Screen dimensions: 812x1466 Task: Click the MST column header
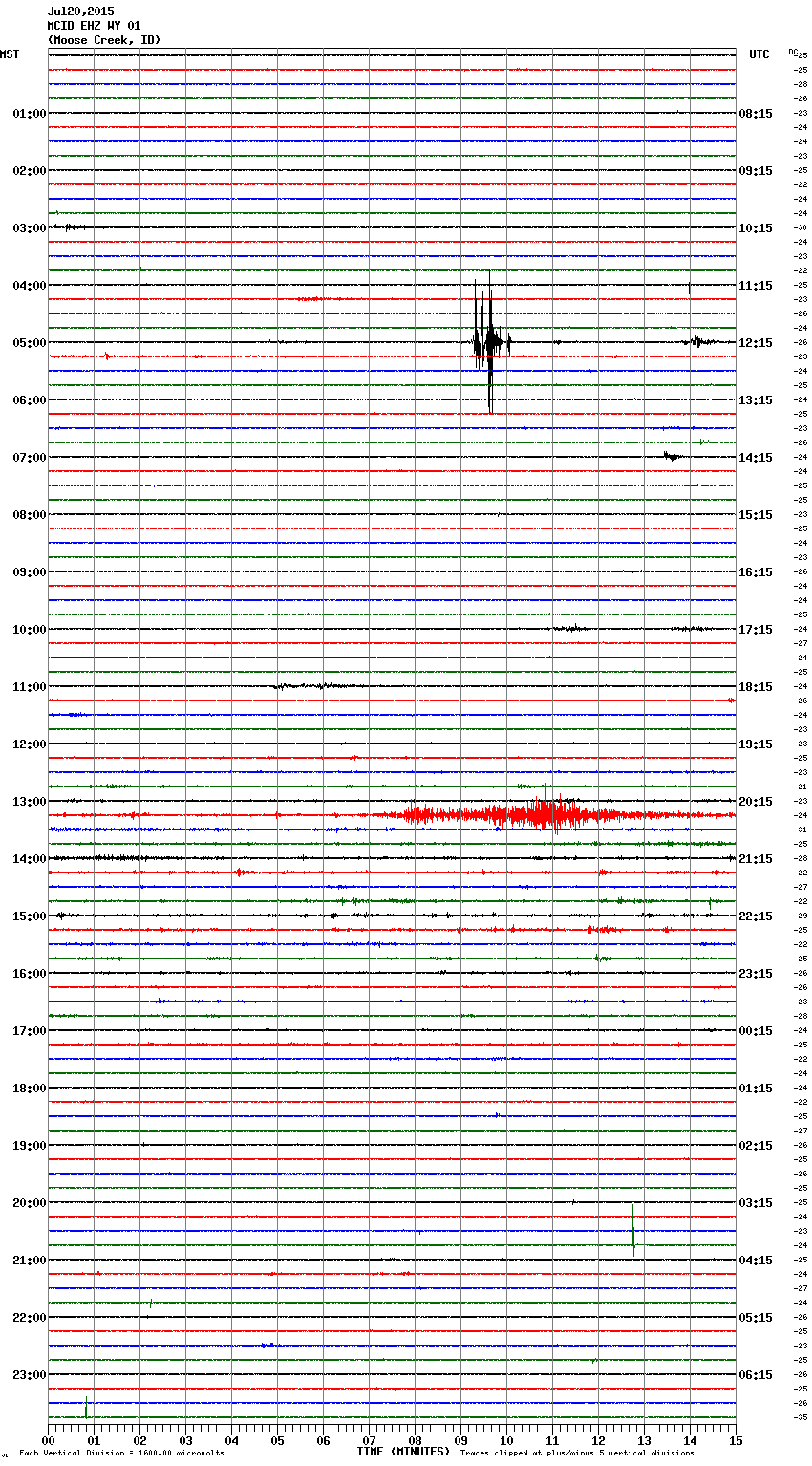pyautogui.click(x=10, y=54)
